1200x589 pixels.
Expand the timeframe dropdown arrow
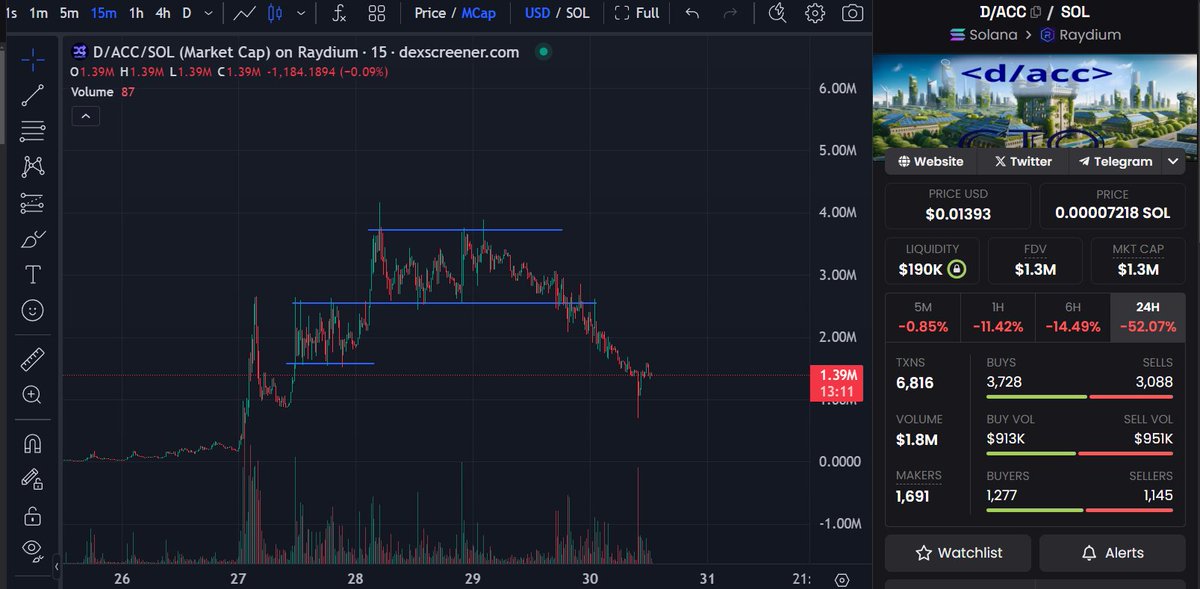[208, 13]
